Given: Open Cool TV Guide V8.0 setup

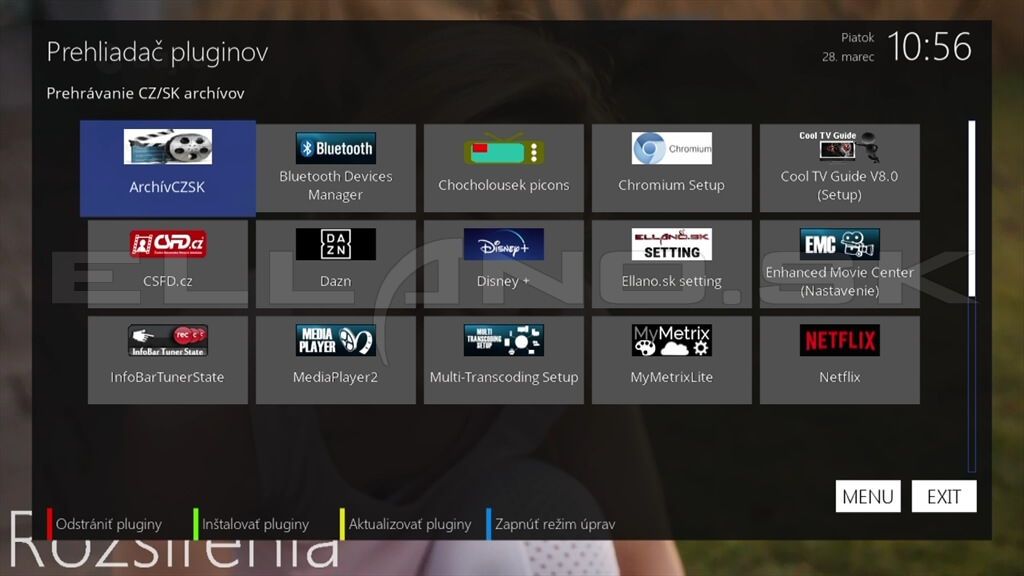Looking at the screenshot, I should pos(840,168).
